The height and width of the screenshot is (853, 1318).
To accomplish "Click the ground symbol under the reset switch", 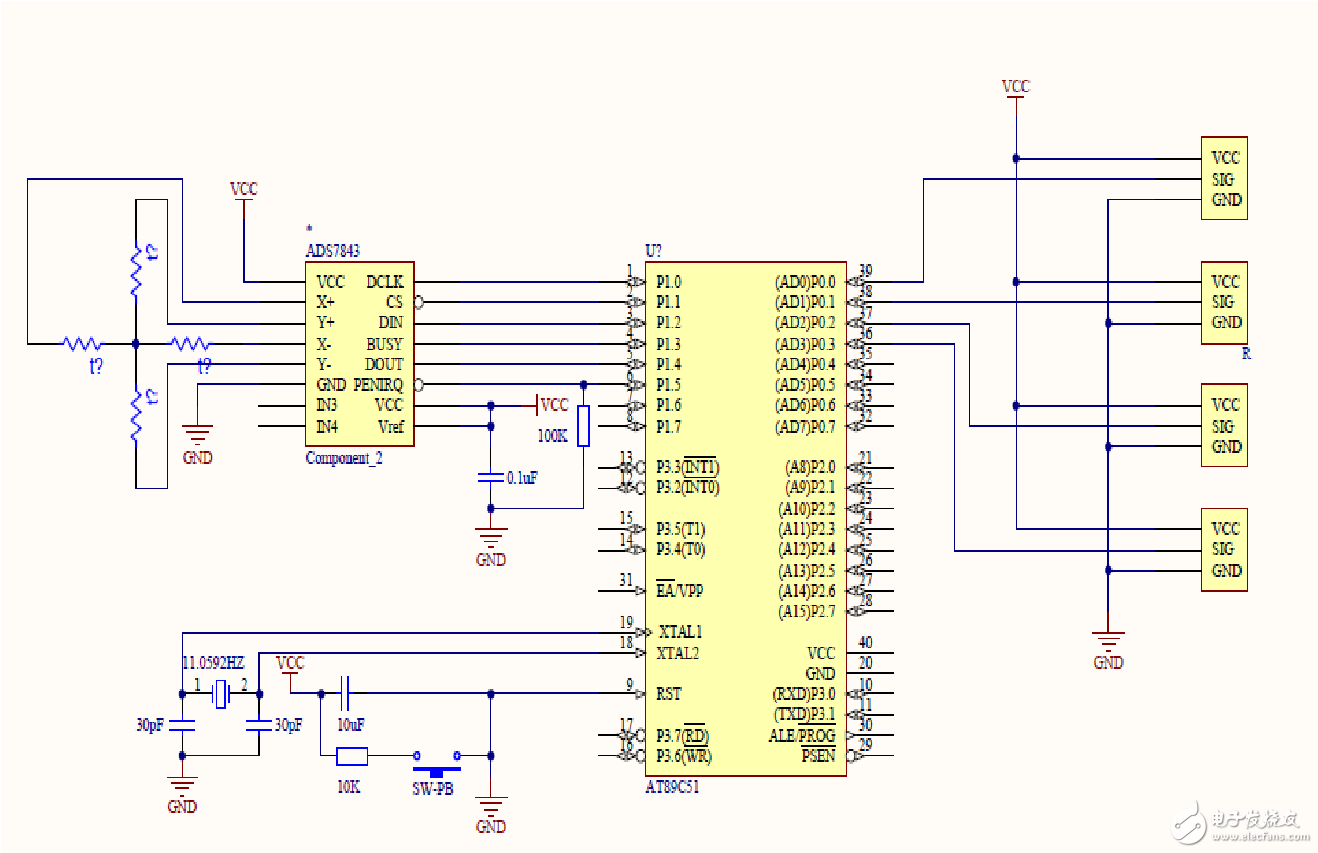I will (490, 805).
